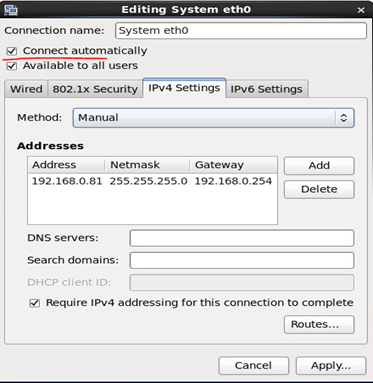373x383 pixels.
Task: Focus the Search domains field
Action: click(242, 260)
